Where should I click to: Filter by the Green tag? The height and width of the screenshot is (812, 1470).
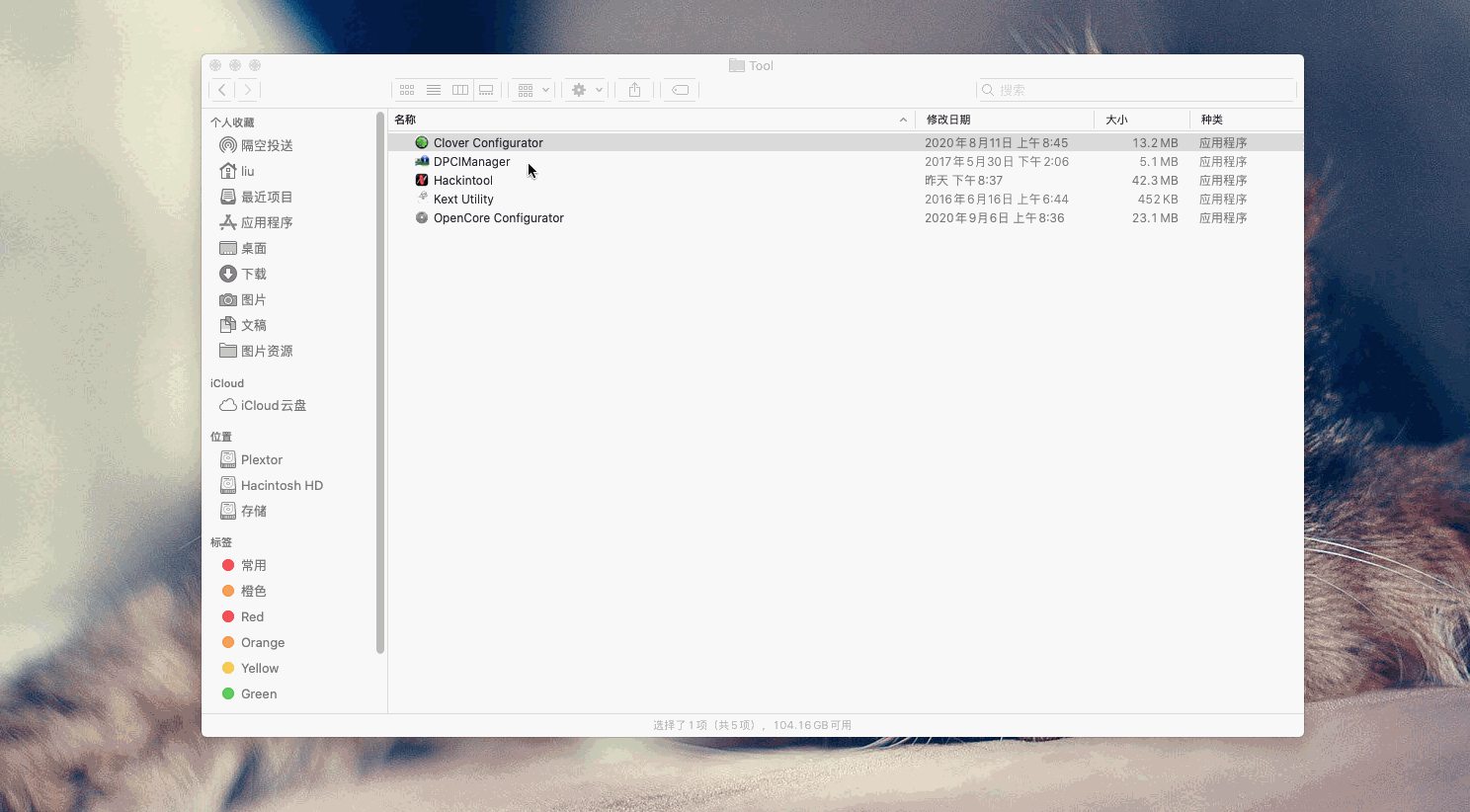pyautogui.click(x=250, y=693)
